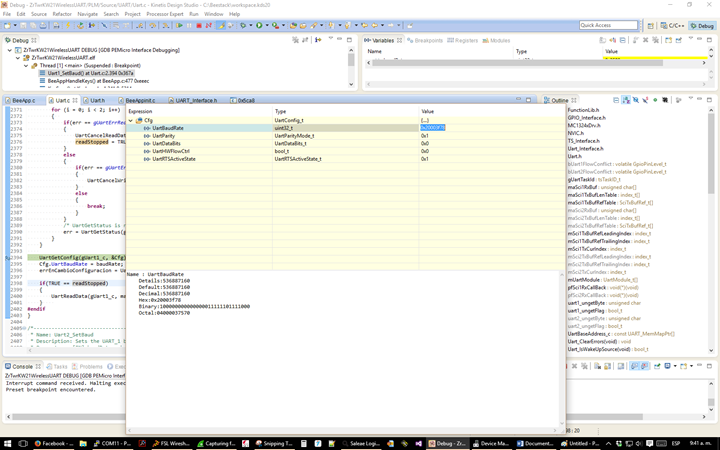Switch to the C/C++ perspective
The image size is (720, 450).
coord(673,26)
